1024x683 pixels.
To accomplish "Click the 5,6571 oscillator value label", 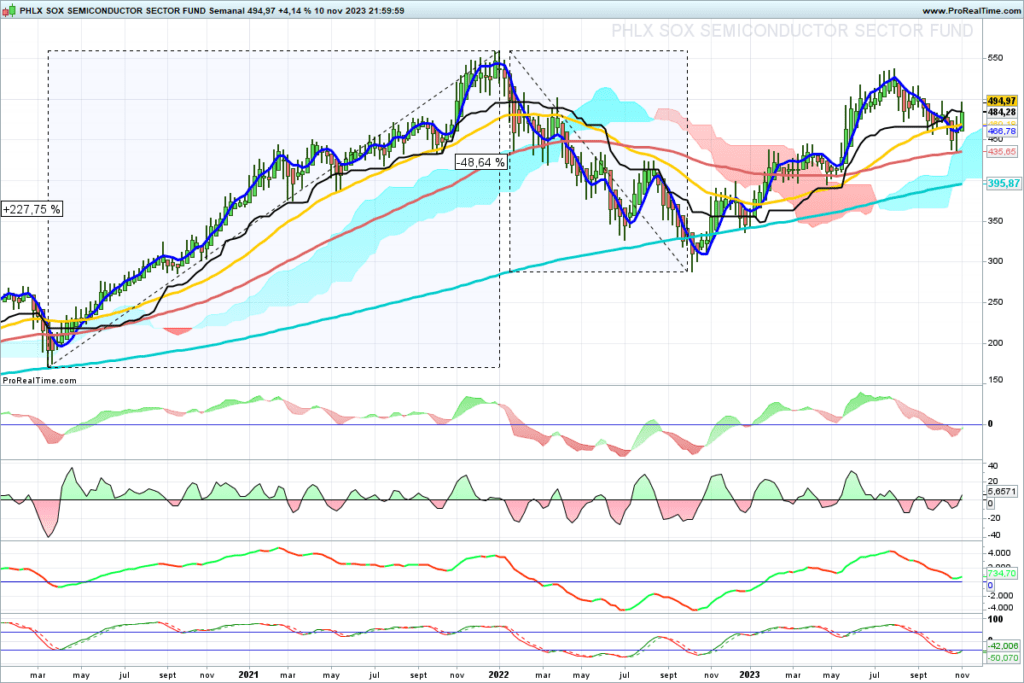I will pyautogui.click(x=1001, y=491).
